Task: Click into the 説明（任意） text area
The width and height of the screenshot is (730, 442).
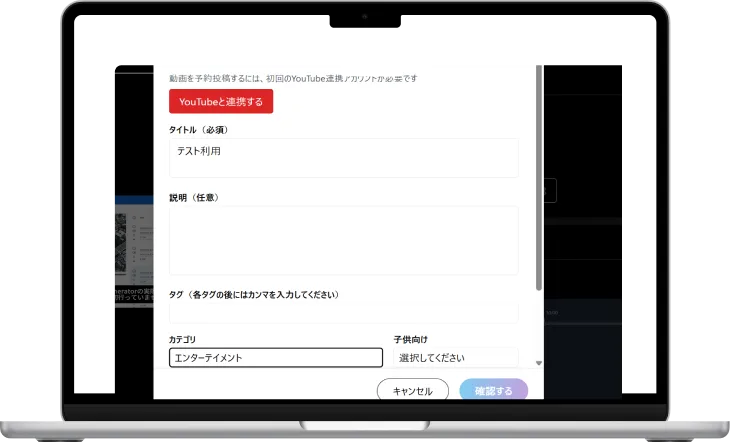Action: pos(344,240)
